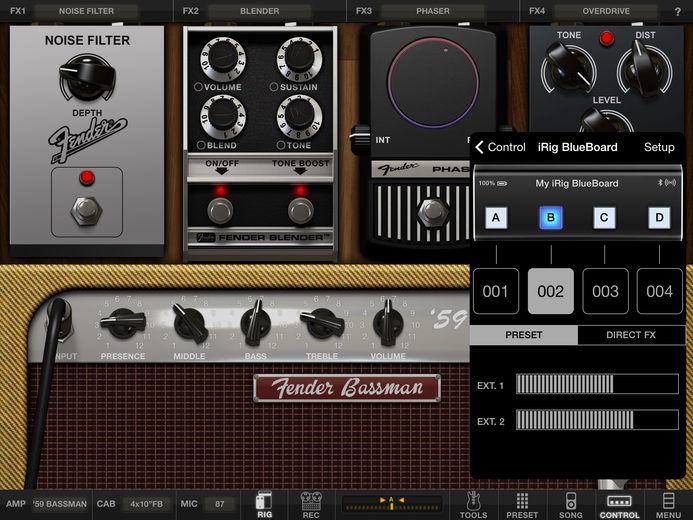Adjust the EXT. 2 level bar
The width and height of the screenshot is (693, 520).
(597, 420)
